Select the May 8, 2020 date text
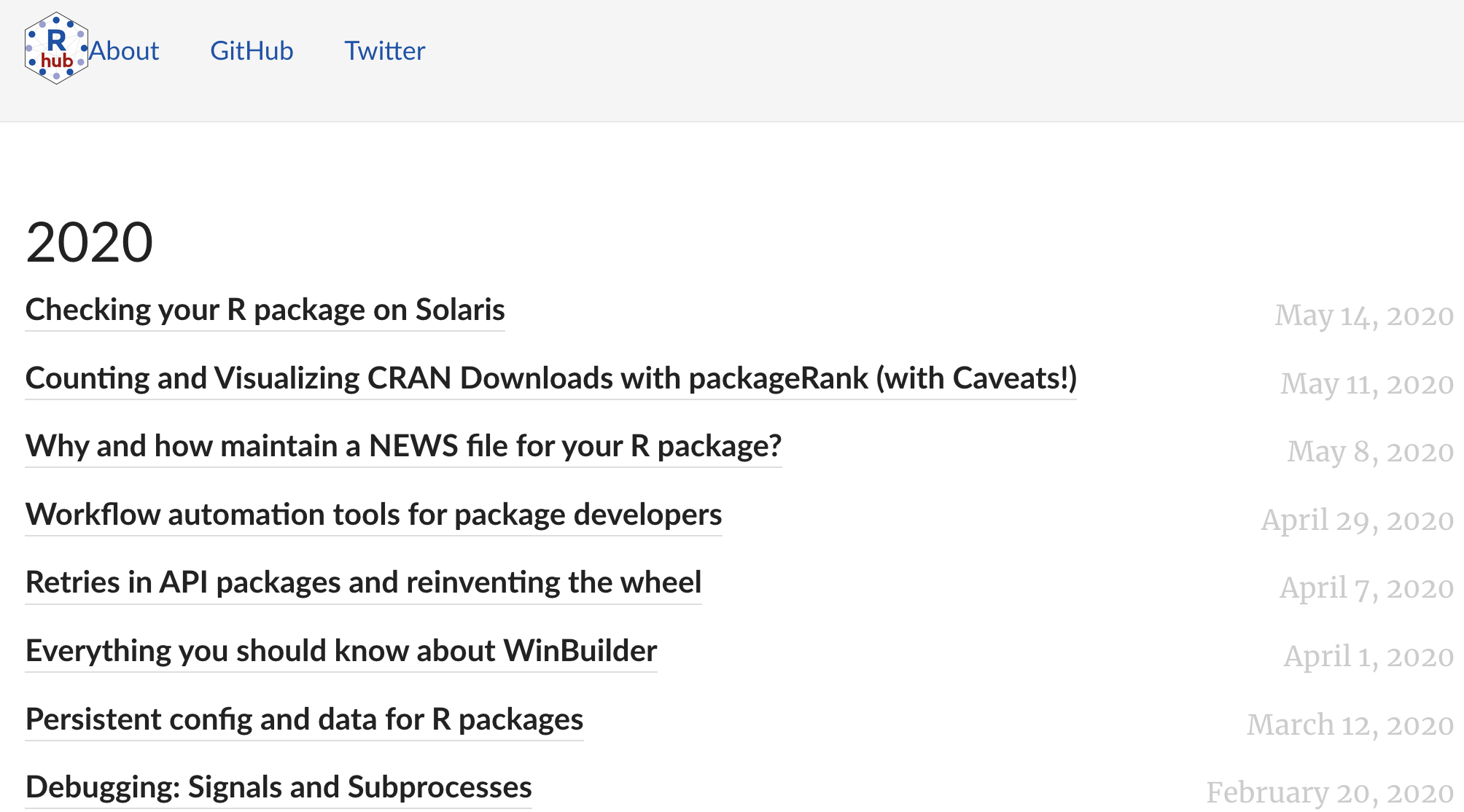1464x812 pixels. tap(1370, 452)
